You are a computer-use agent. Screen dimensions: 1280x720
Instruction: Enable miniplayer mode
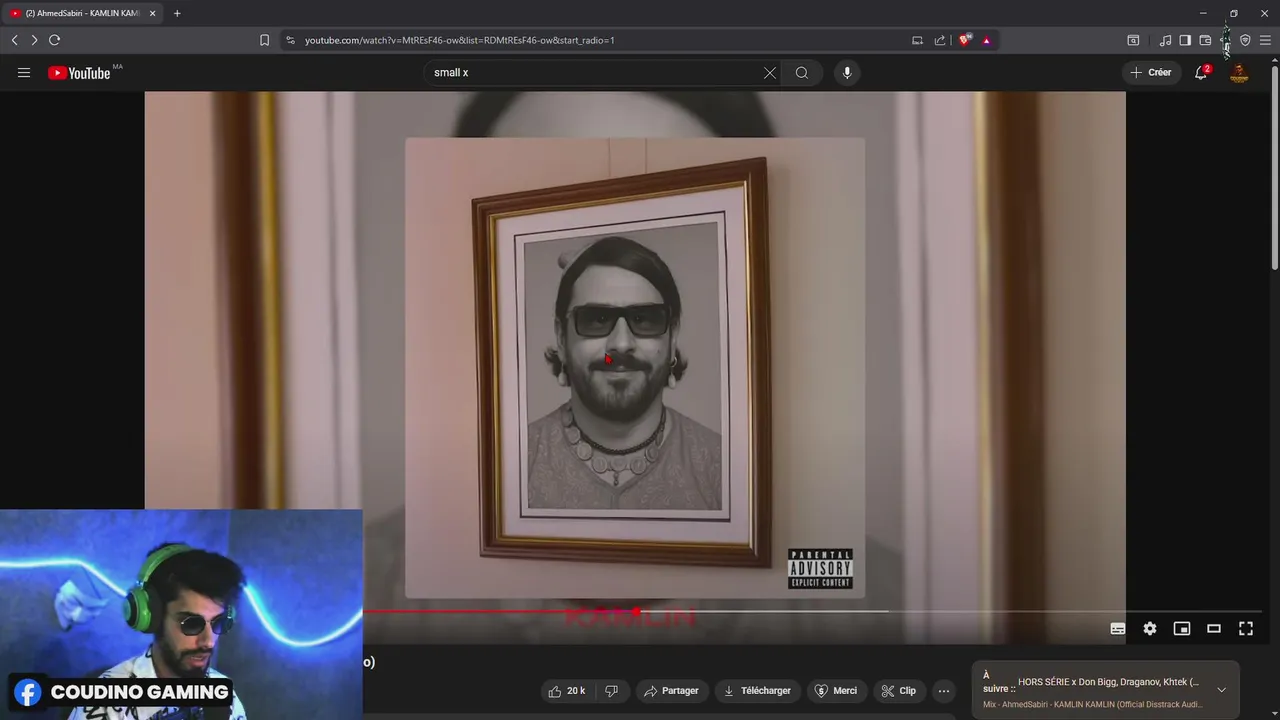pos(1182,629)
